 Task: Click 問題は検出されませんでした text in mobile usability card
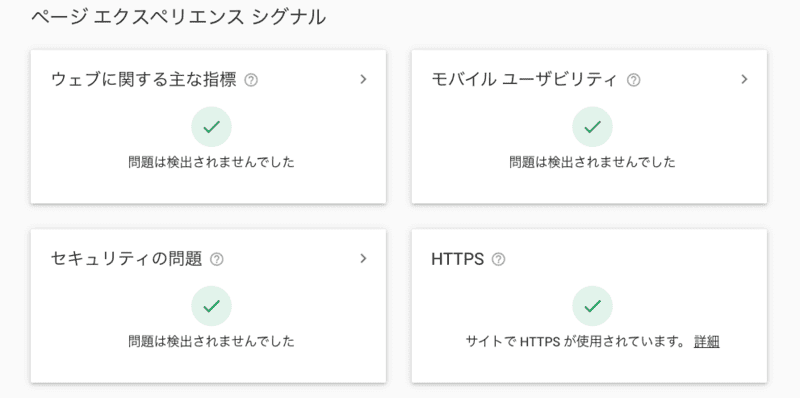coord(592,163)
